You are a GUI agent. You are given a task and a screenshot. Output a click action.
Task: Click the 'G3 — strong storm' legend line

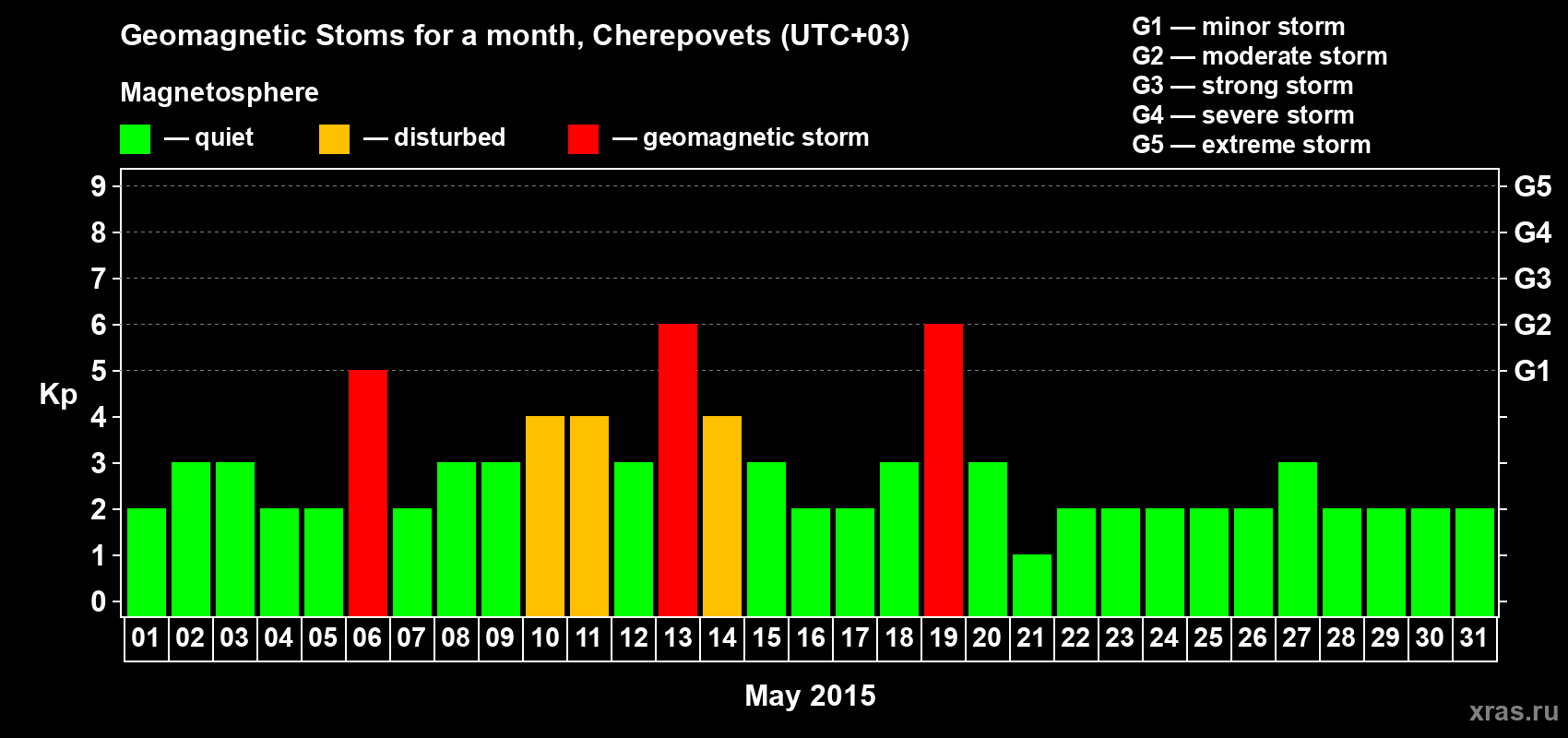(x=1243, y=86)
